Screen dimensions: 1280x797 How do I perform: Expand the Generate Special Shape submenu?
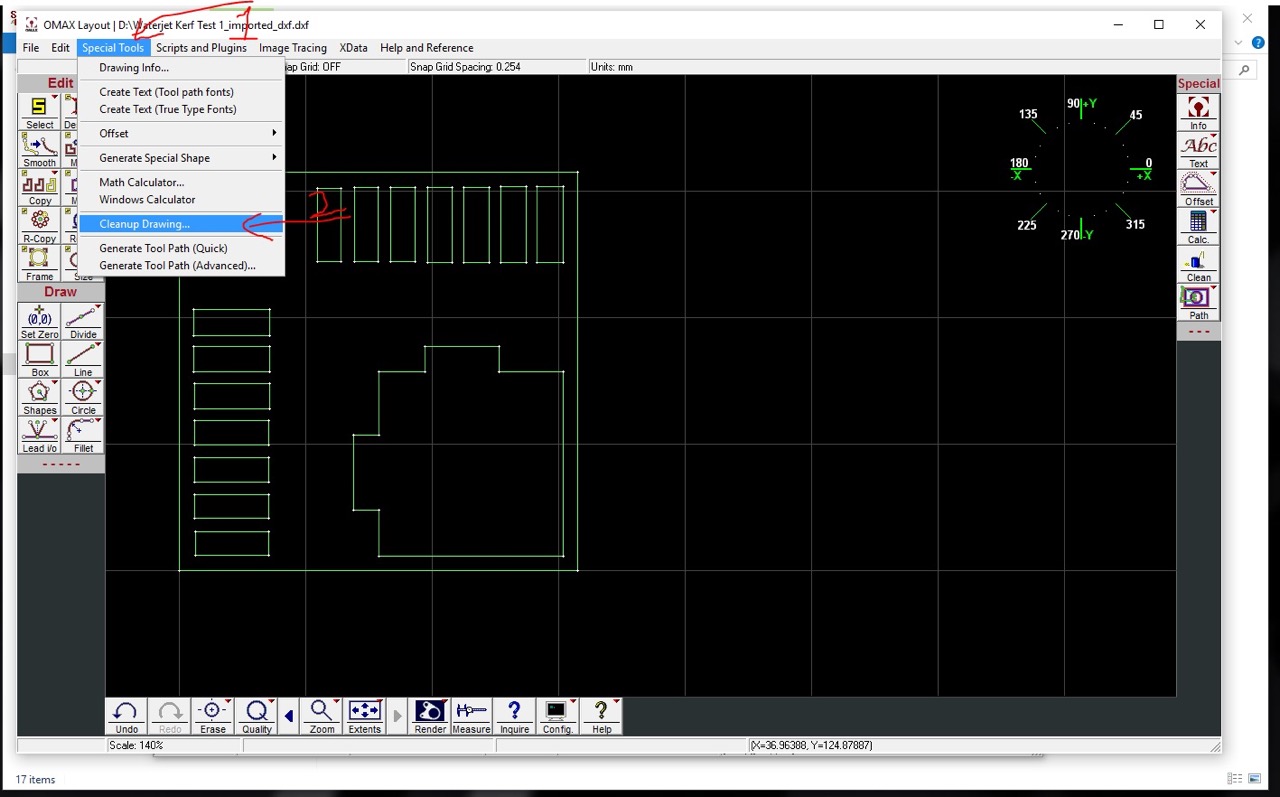point(182,158)
